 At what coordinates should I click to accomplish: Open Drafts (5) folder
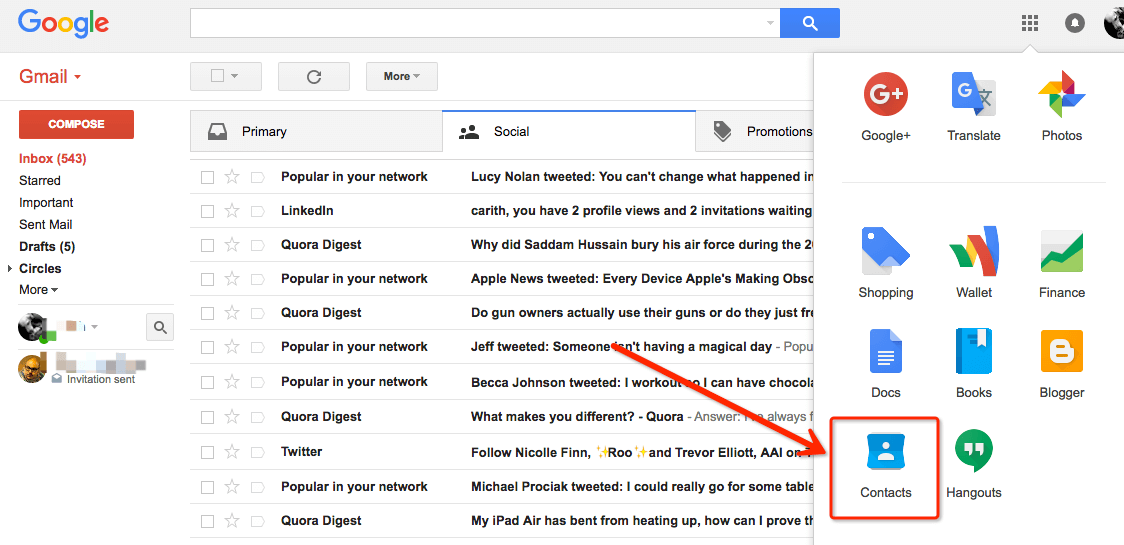47,247
